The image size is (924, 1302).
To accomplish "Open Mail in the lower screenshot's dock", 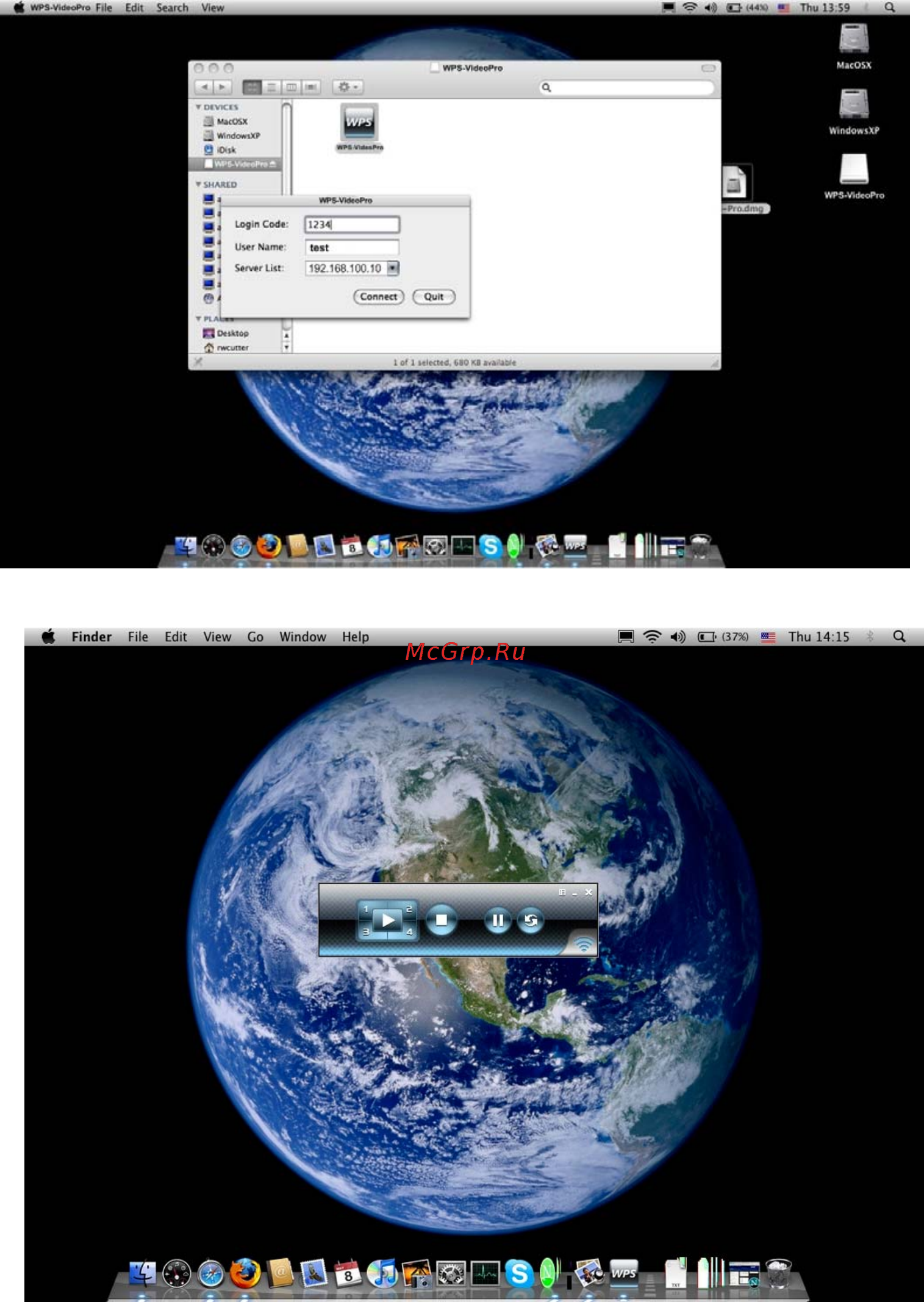I will click(x=313, y=1273).
